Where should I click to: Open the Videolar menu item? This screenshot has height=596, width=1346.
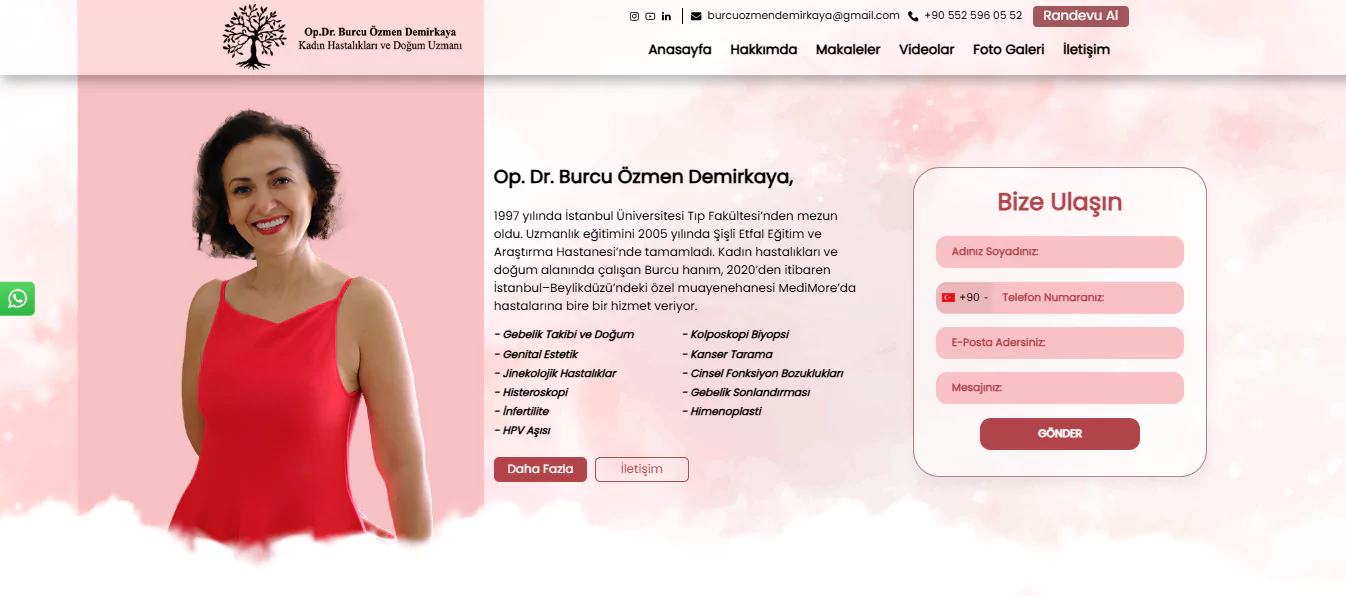(x=927, y=50)
